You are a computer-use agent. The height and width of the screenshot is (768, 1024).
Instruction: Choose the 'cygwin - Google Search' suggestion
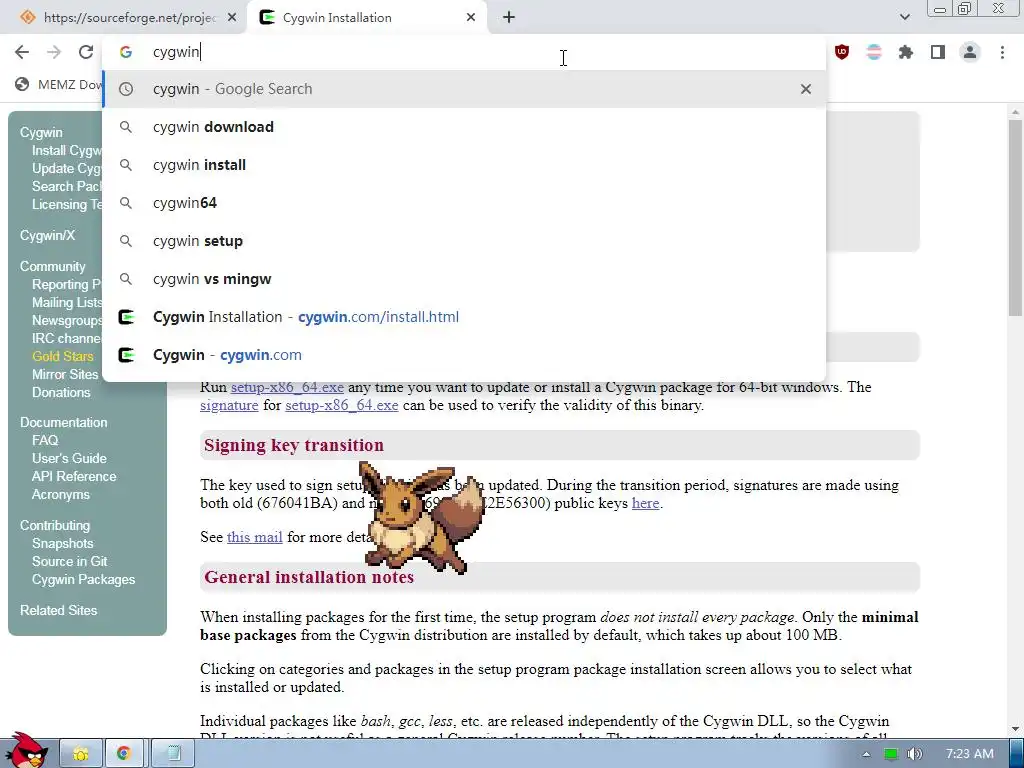(464, 89)
